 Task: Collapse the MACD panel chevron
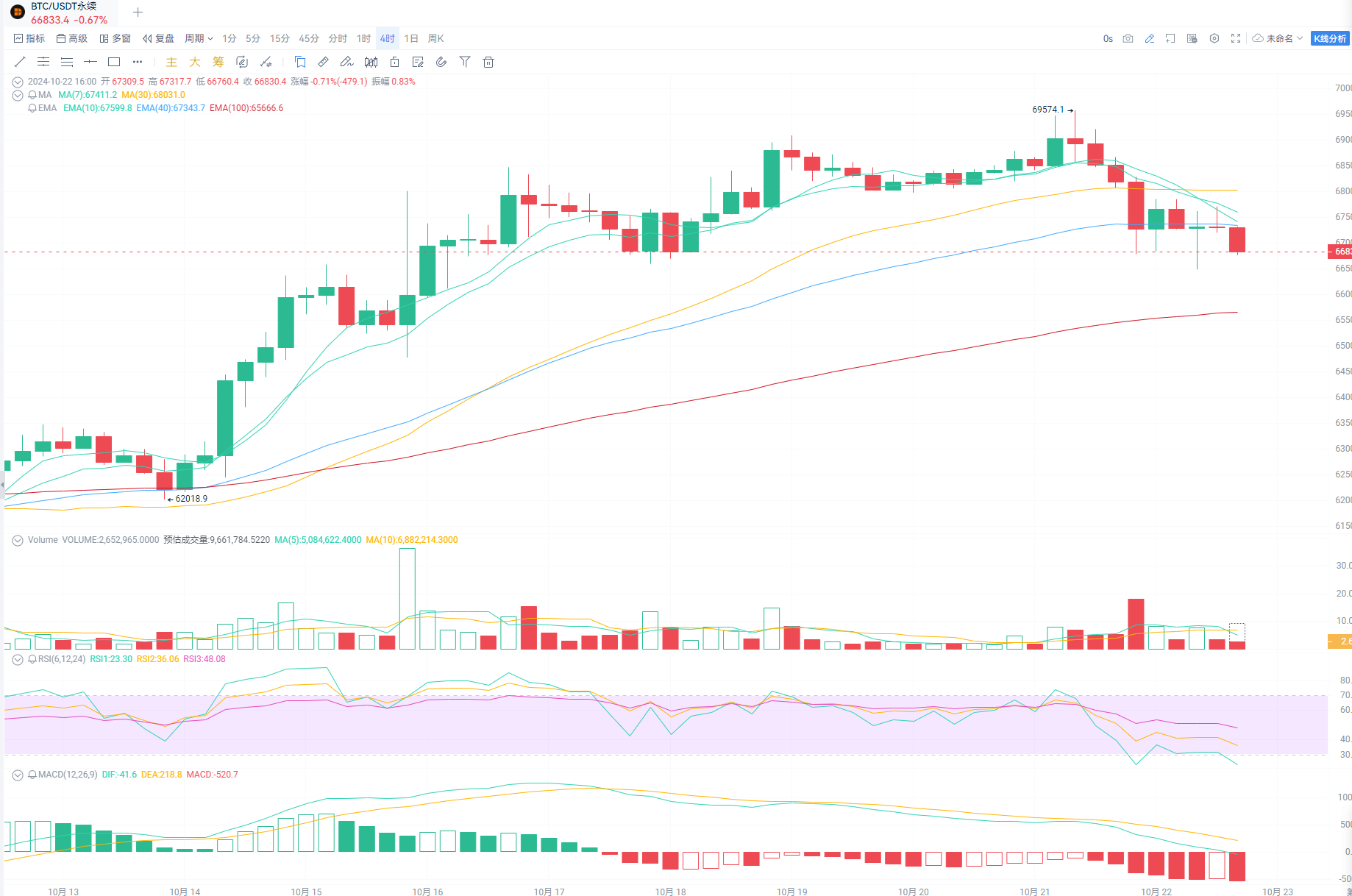18,775
